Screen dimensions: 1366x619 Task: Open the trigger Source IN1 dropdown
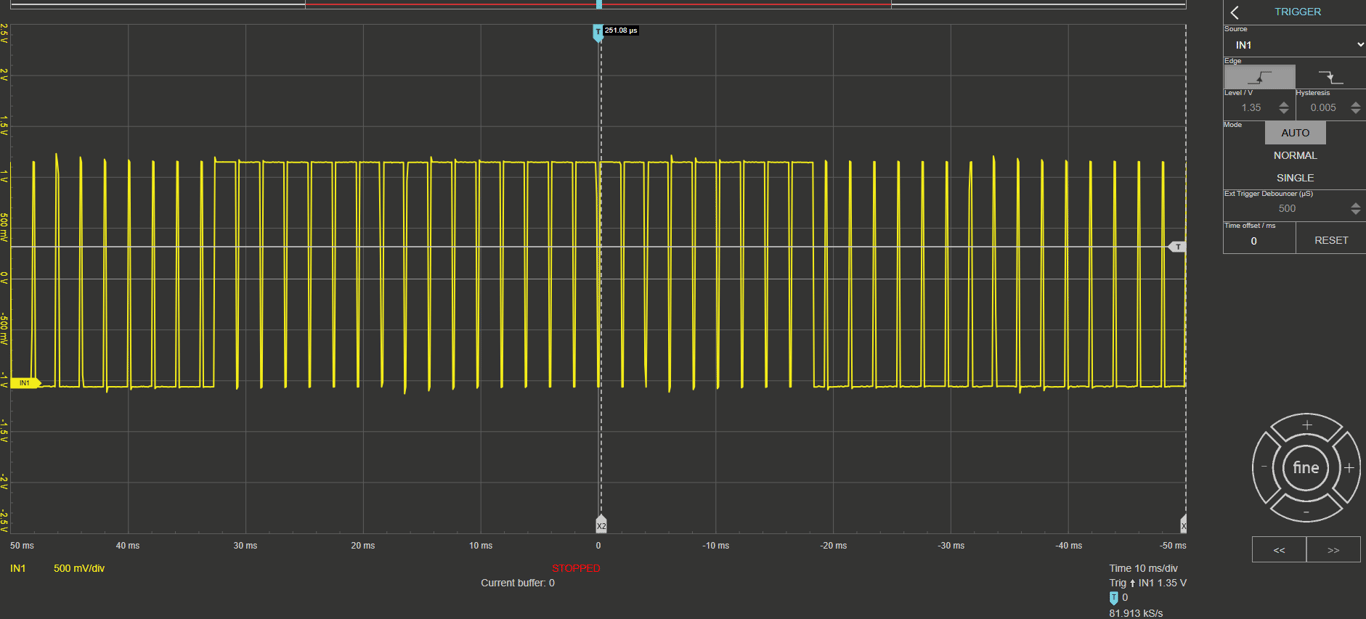click(1295, 45)
